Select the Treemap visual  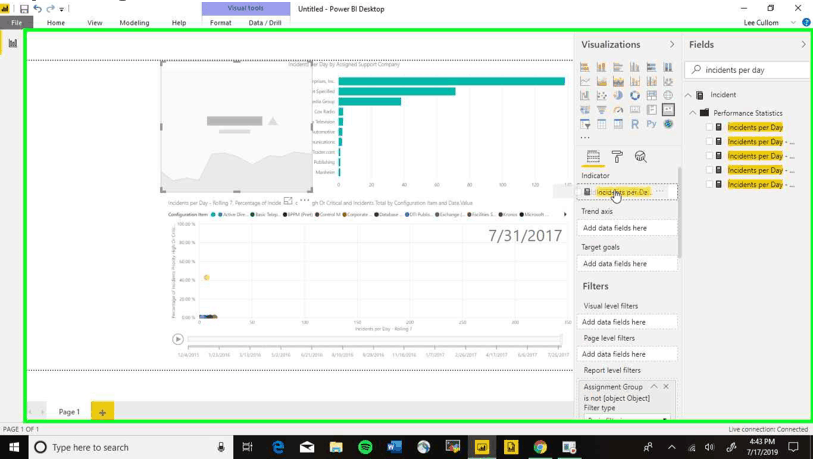point(651,96)
